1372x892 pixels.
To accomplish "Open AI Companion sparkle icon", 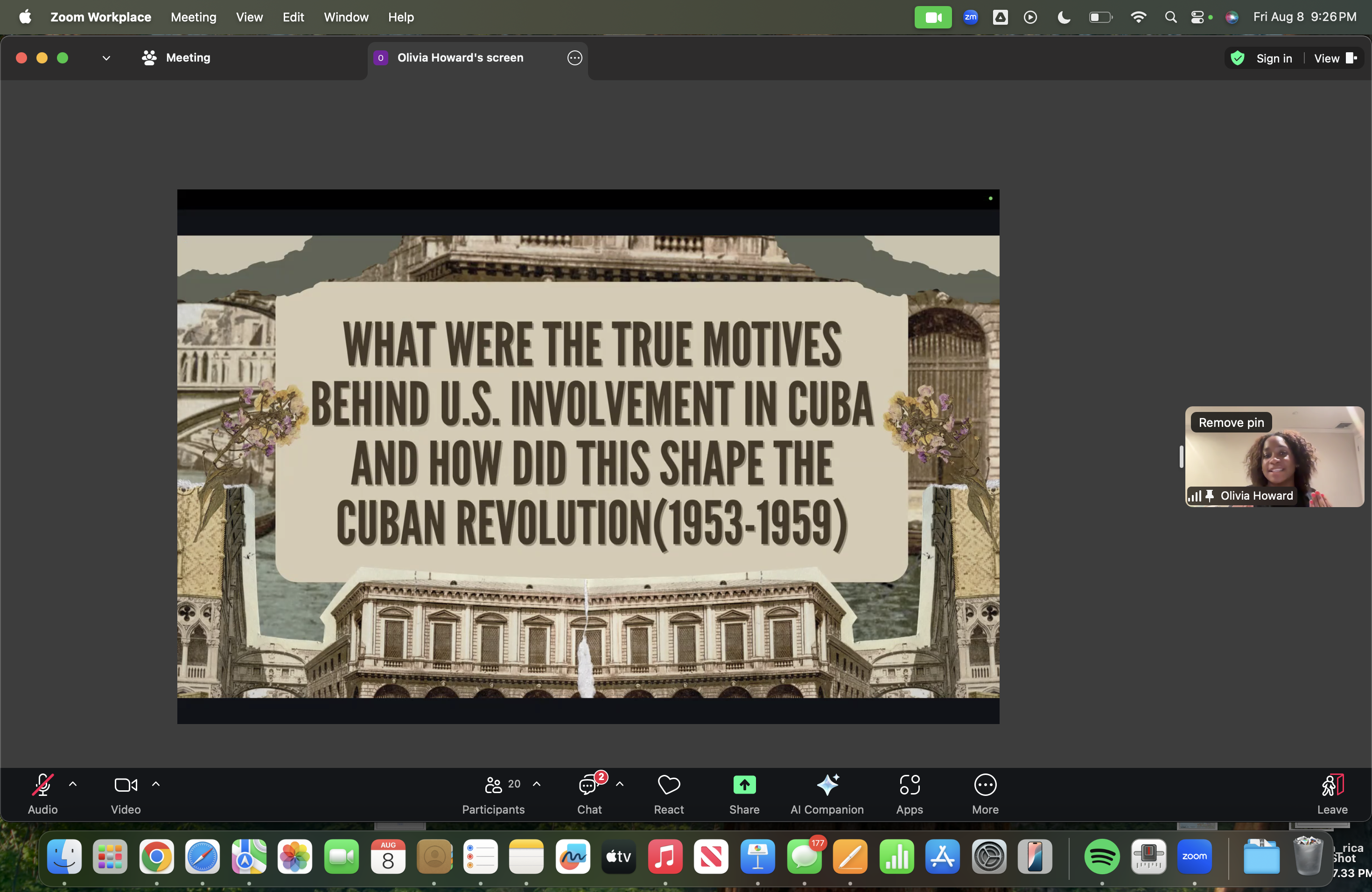I will [827, 785].
